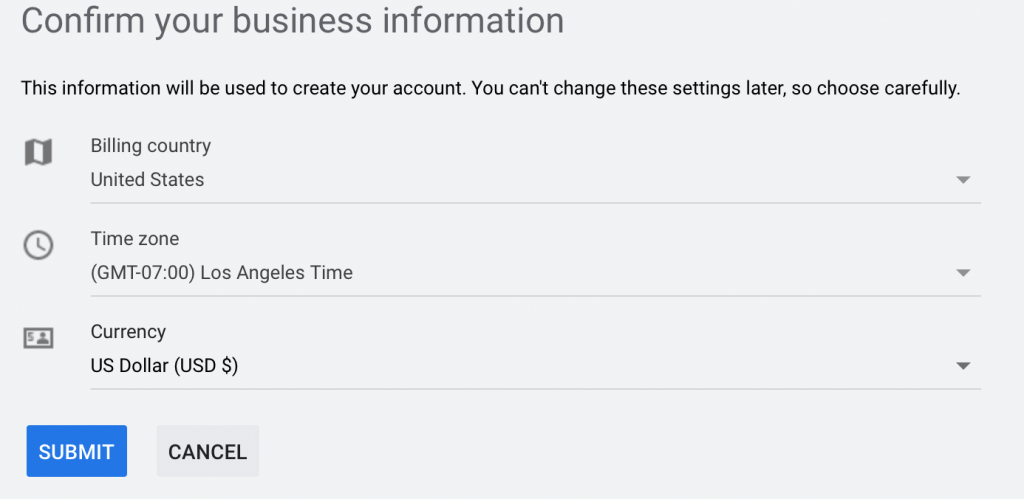Click the underline below the United States field
Screen dimensions: 1024x499
[535, 203]
